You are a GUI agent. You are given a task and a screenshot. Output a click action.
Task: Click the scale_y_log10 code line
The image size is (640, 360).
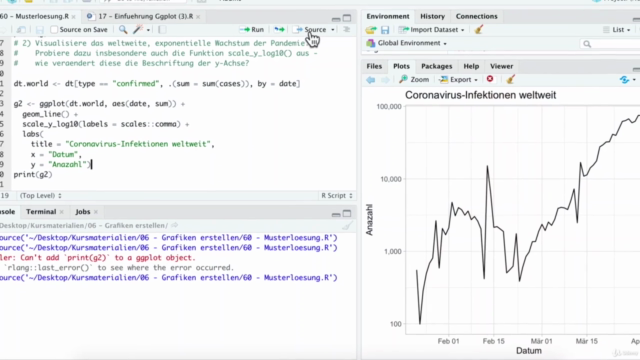coord(106,124)
